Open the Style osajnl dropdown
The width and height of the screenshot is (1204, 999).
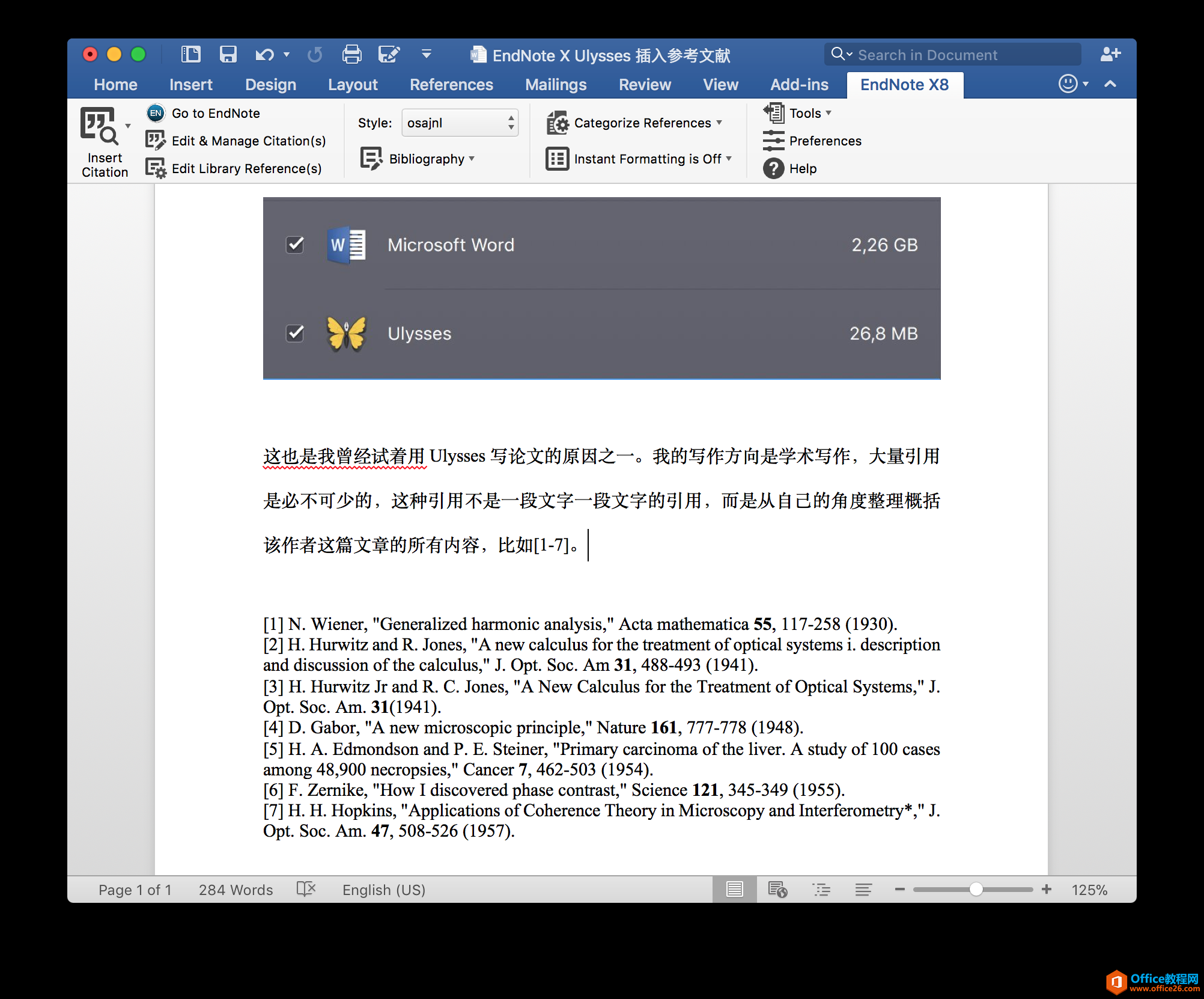coord(460,123)
